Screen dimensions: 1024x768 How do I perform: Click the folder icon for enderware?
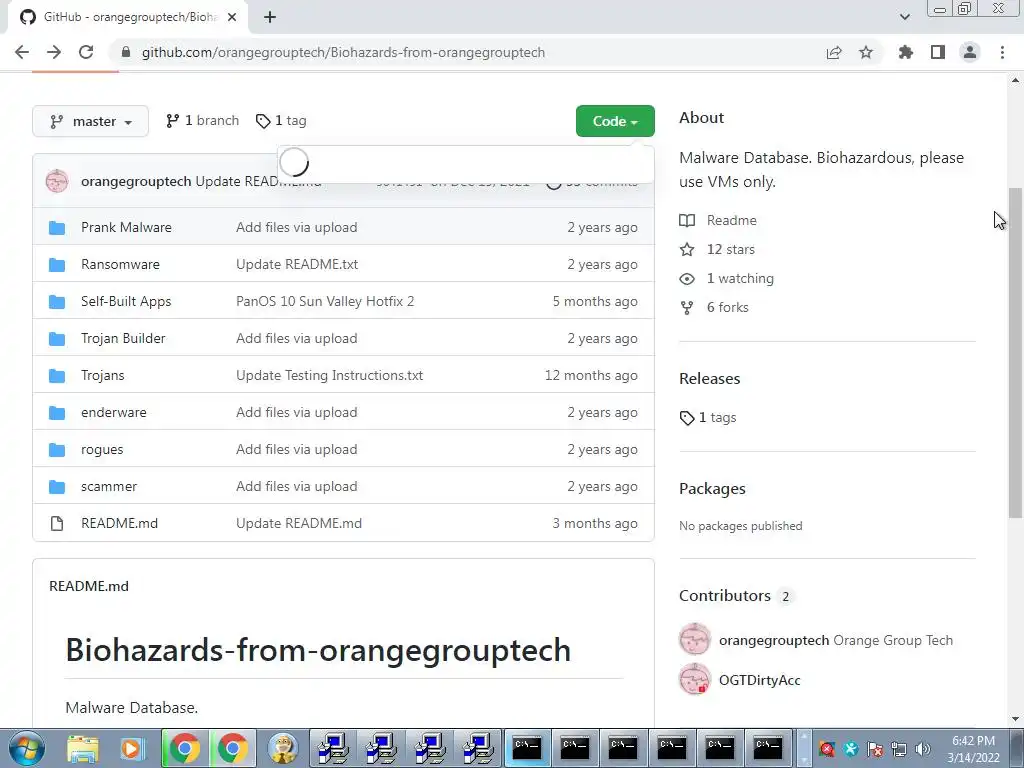(x=57, y=413)
